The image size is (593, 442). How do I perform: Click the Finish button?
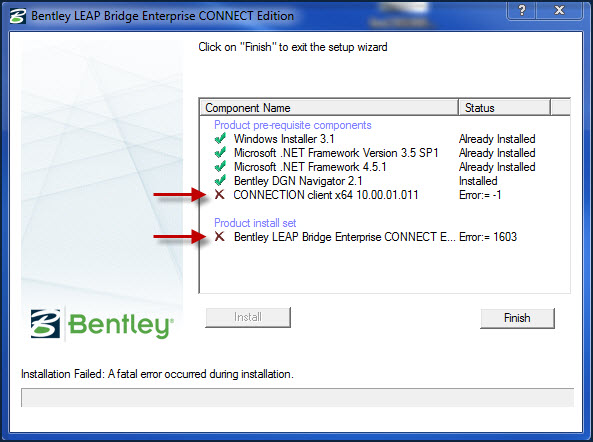[517, 318]
